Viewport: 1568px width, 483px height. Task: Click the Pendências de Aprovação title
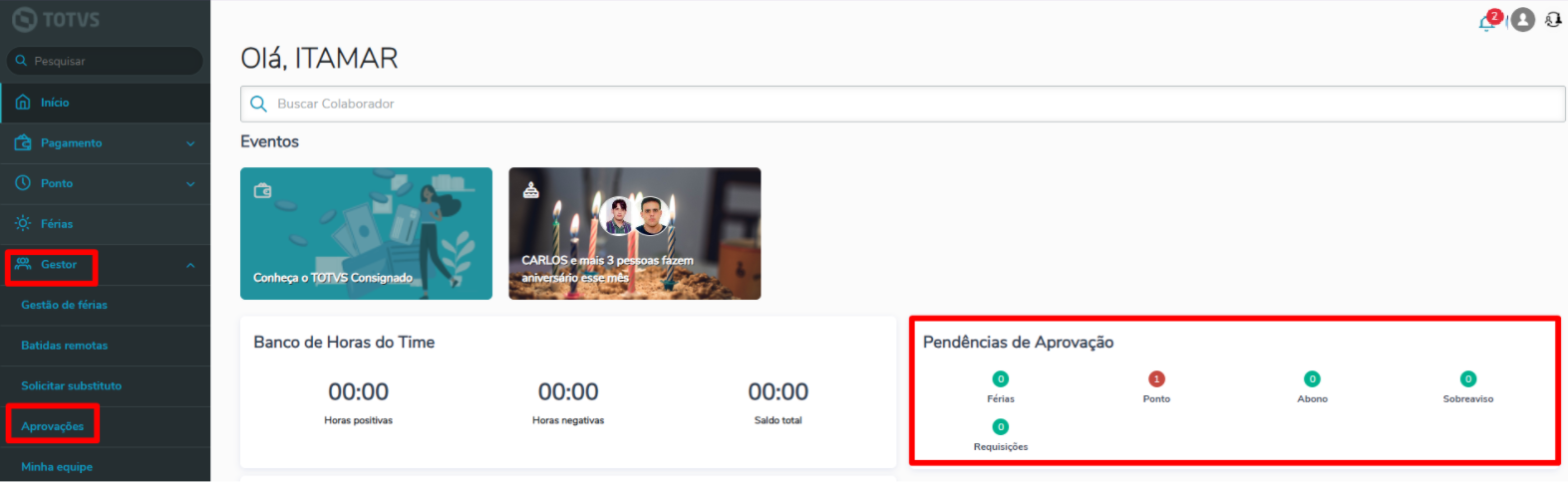[1018, 342]
